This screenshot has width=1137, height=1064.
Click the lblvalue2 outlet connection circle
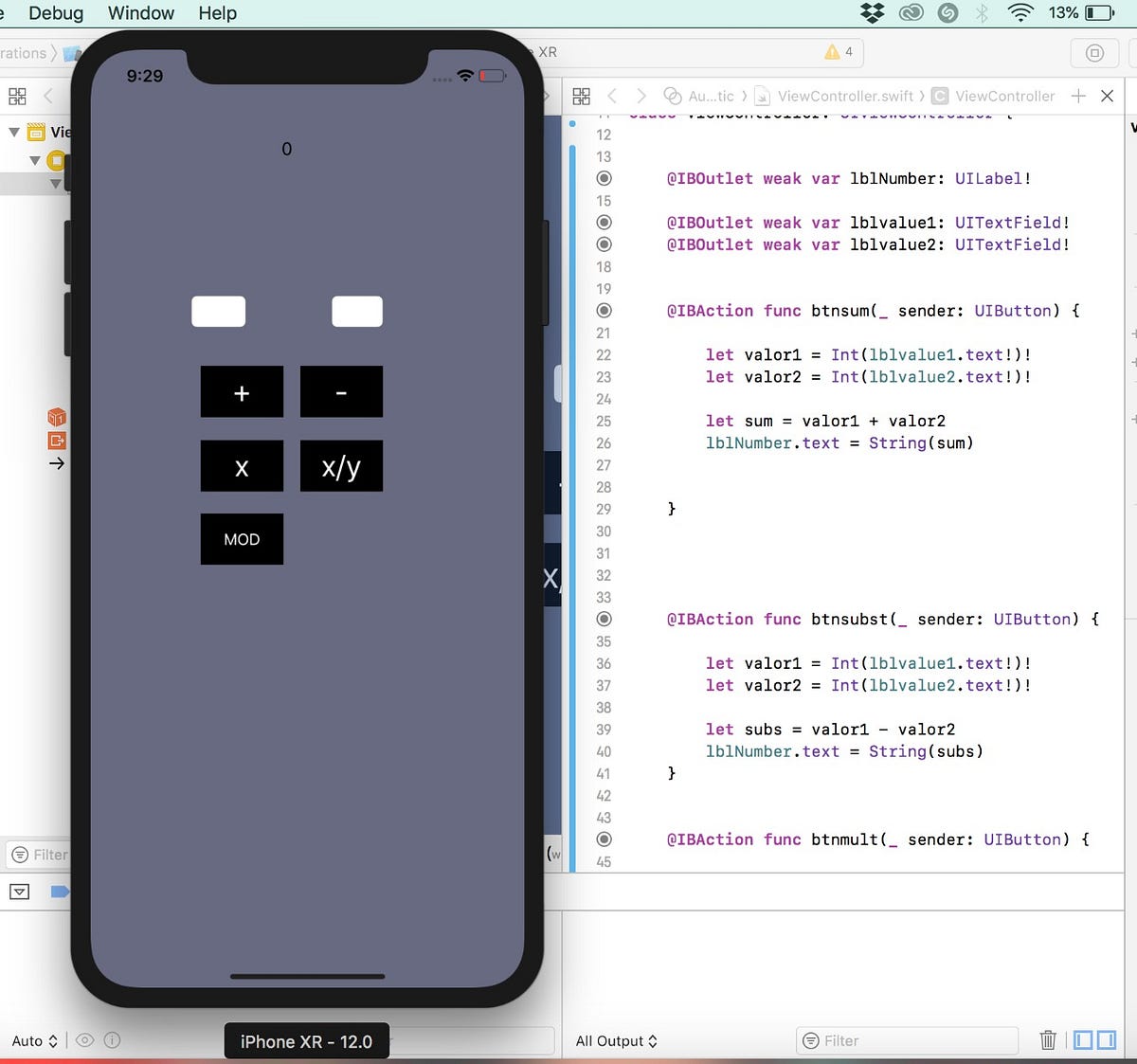click(605, 244)
